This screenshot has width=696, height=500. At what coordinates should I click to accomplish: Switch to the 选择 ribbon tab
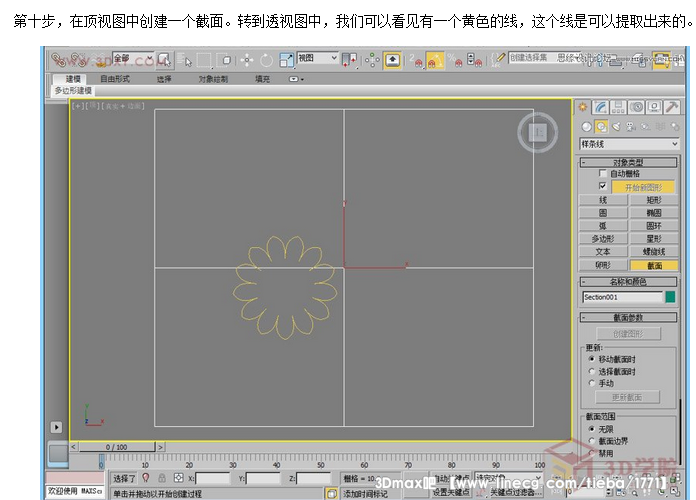coord(164,79)
